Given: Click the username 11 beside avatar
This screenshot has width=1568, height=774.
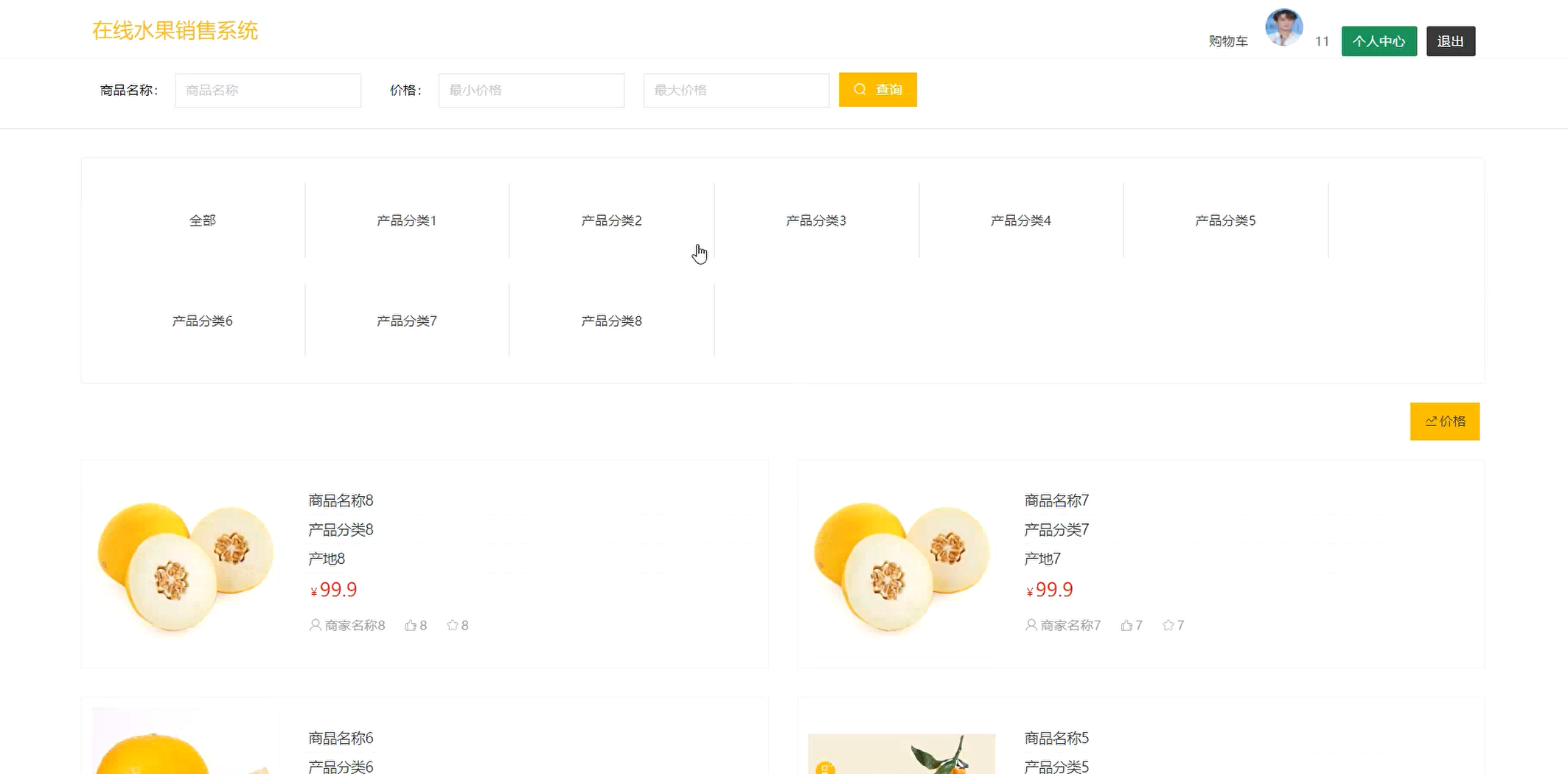Looking at the screenshot, I should (1322, 41).
